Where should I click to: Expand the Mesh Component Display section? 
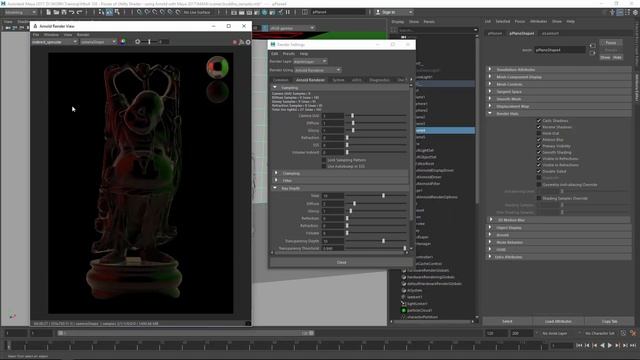(490, 77)
